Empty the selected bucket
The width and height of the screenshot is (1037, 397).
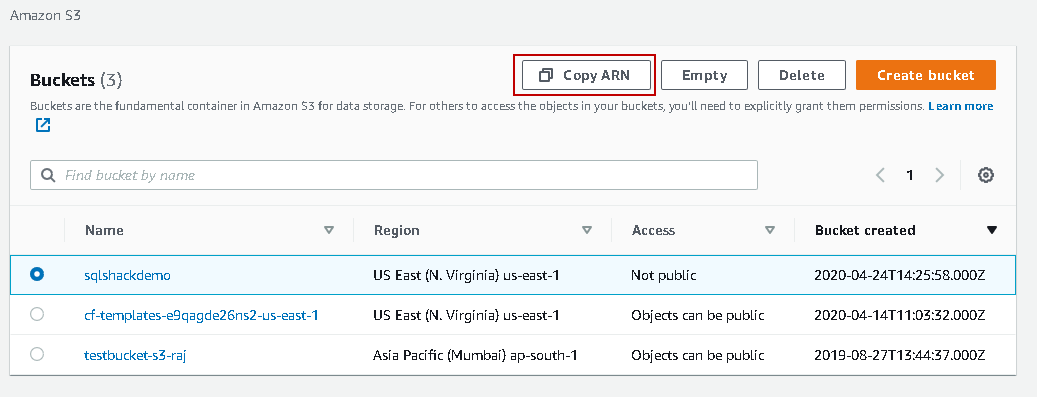pos(704,75)
